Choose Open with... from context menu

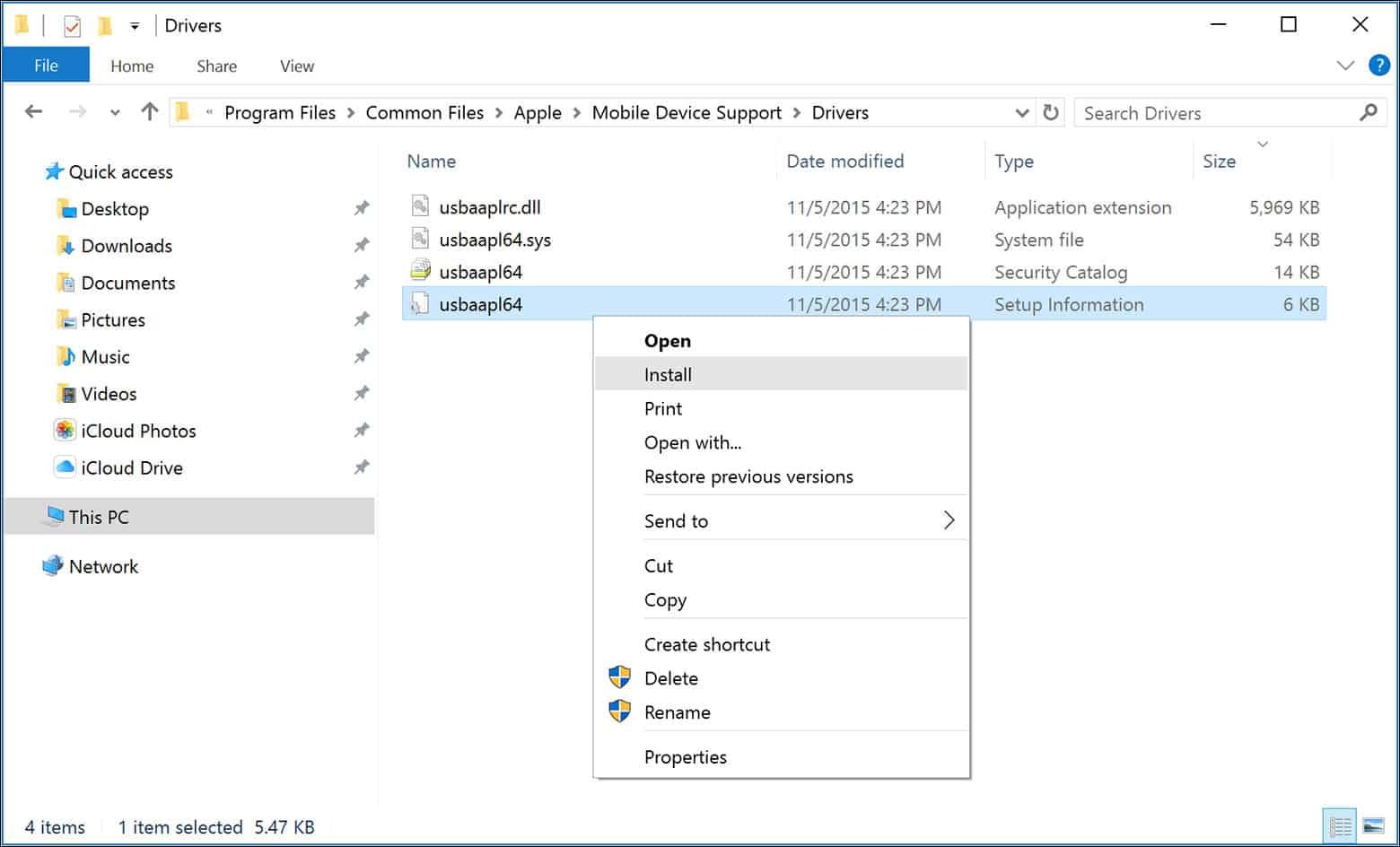(x=781, y=442)
